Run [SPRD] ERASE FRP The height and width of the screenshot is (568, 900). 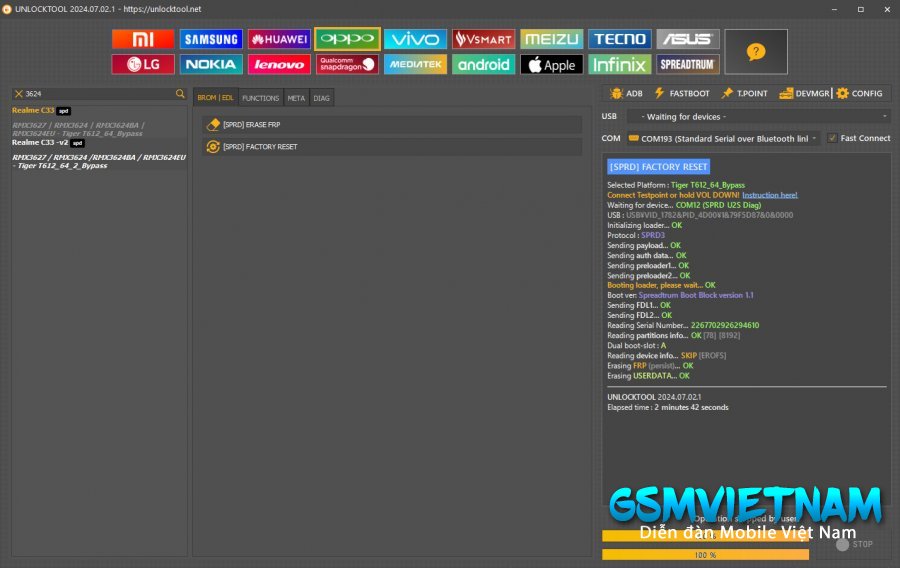coord(392,125)
